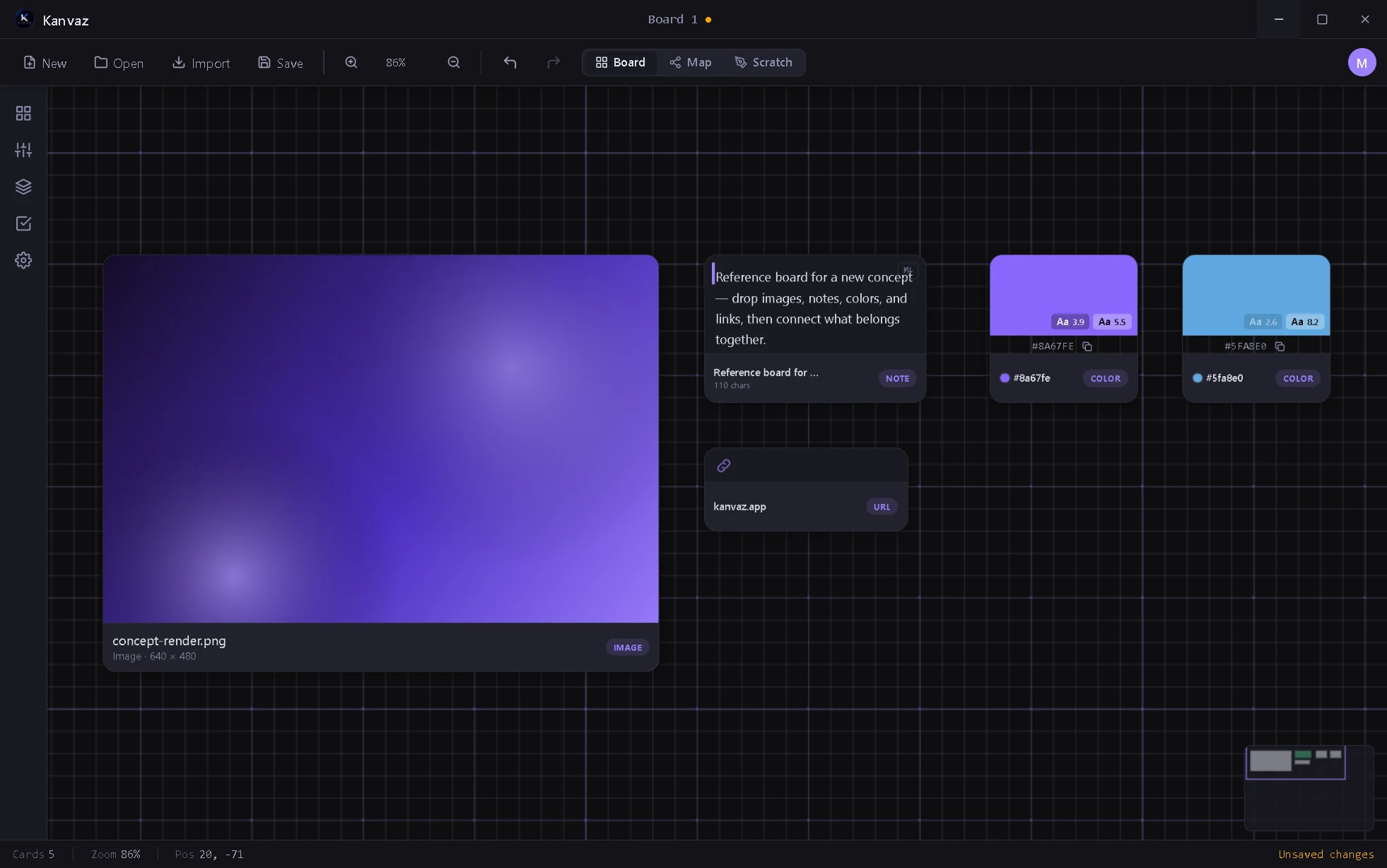Maximize the Kanvaz window
The height and width of the screenshot is (868, 1387).
coord(1322,19)
